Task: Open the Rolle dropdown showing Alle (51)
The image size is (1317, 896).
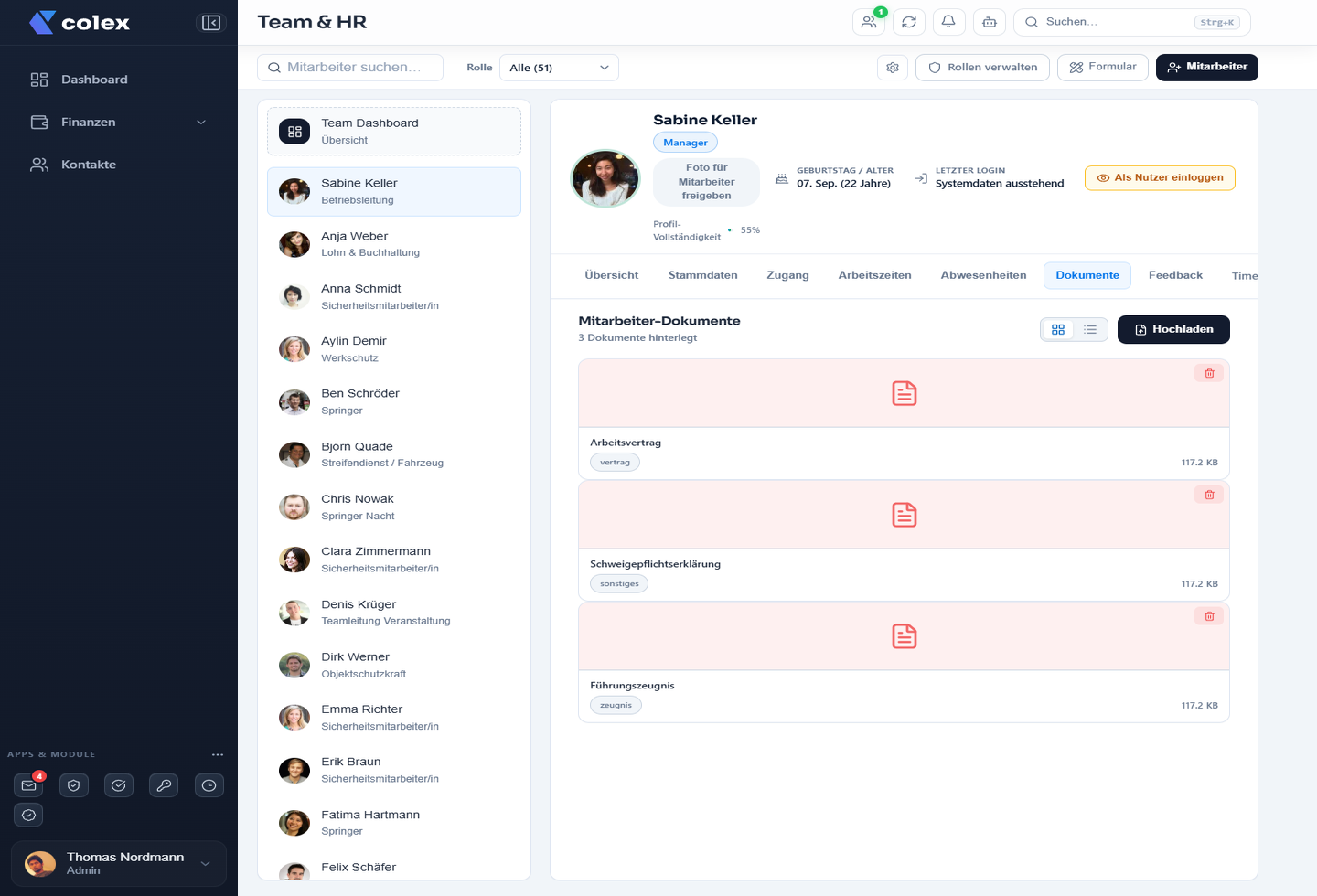Action: click(x=559, y=68)
